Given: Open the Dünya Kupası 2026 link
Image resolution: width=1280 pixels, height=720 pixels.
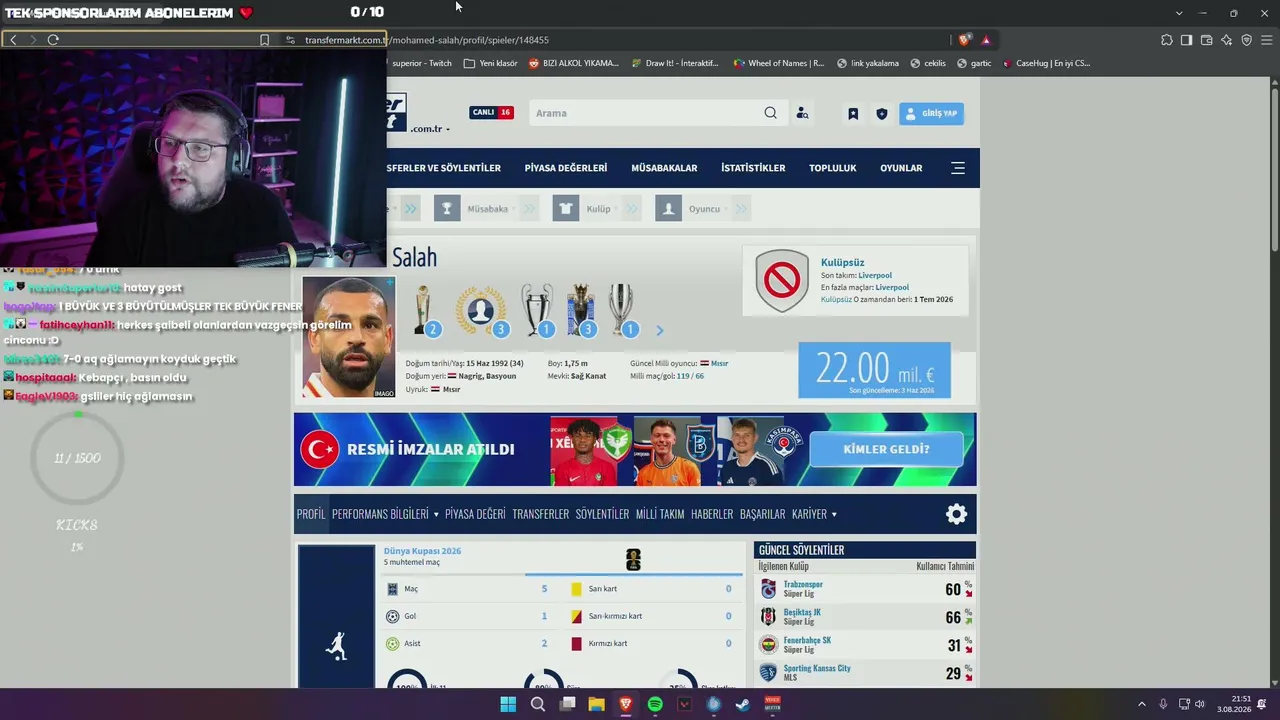Looking at the screenshot, I should click(x=422, y=551).
